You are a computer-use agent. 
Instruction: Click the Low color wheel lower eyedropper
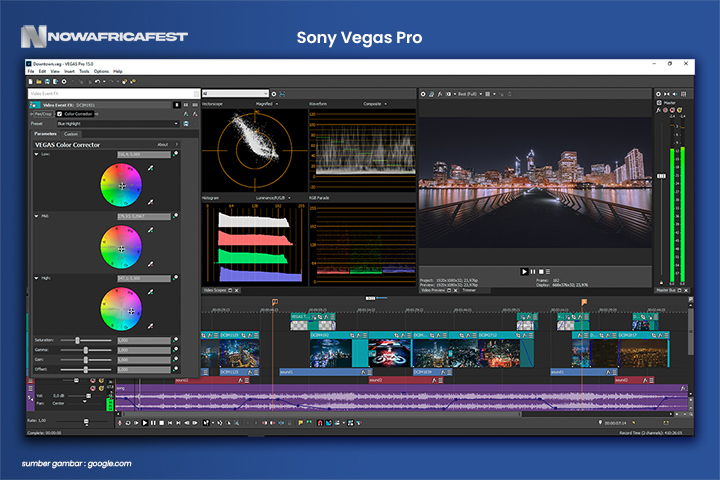pyautogui.click(x=150, y=202)
